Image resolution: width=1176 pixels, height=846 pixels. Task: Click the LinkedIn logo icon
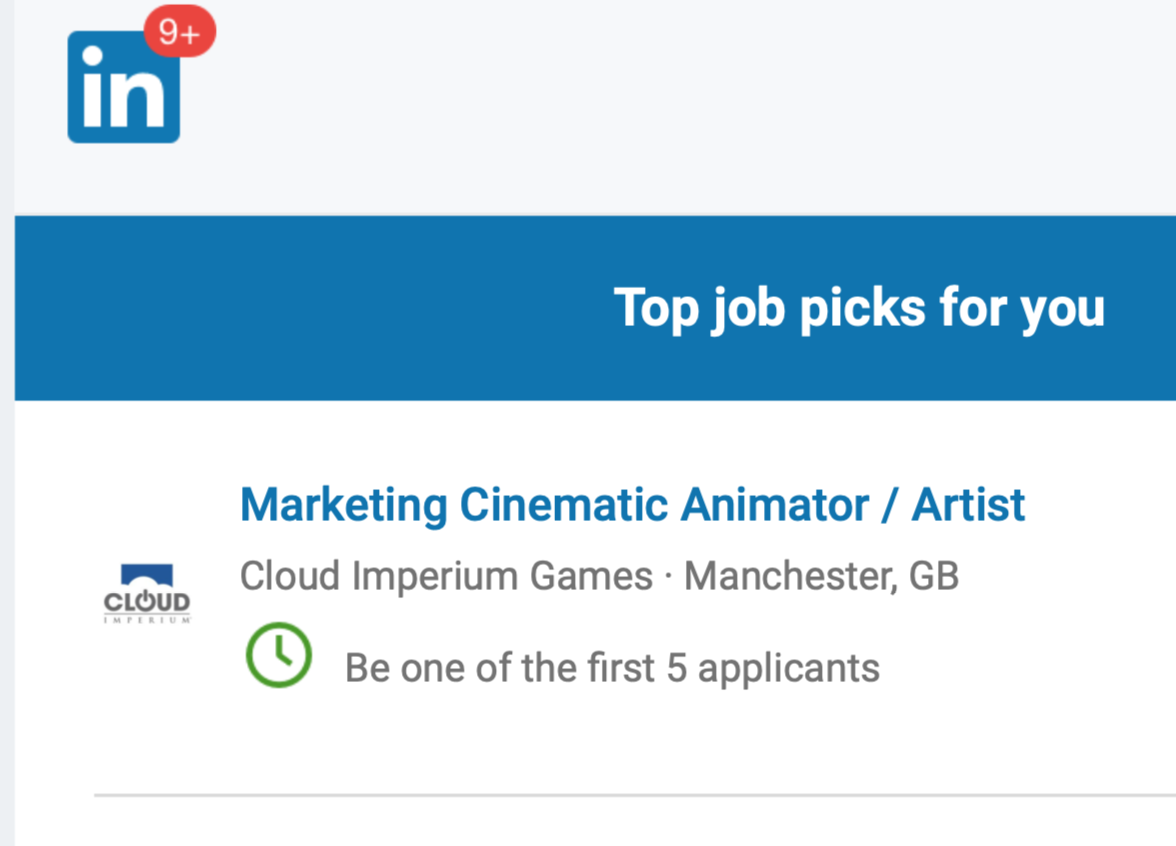(124, 87)
